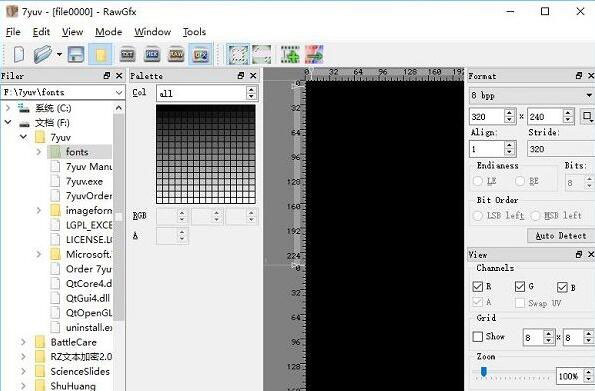
Task: Uncheck the R channel checkbox
Action: (x=478, y=286)
